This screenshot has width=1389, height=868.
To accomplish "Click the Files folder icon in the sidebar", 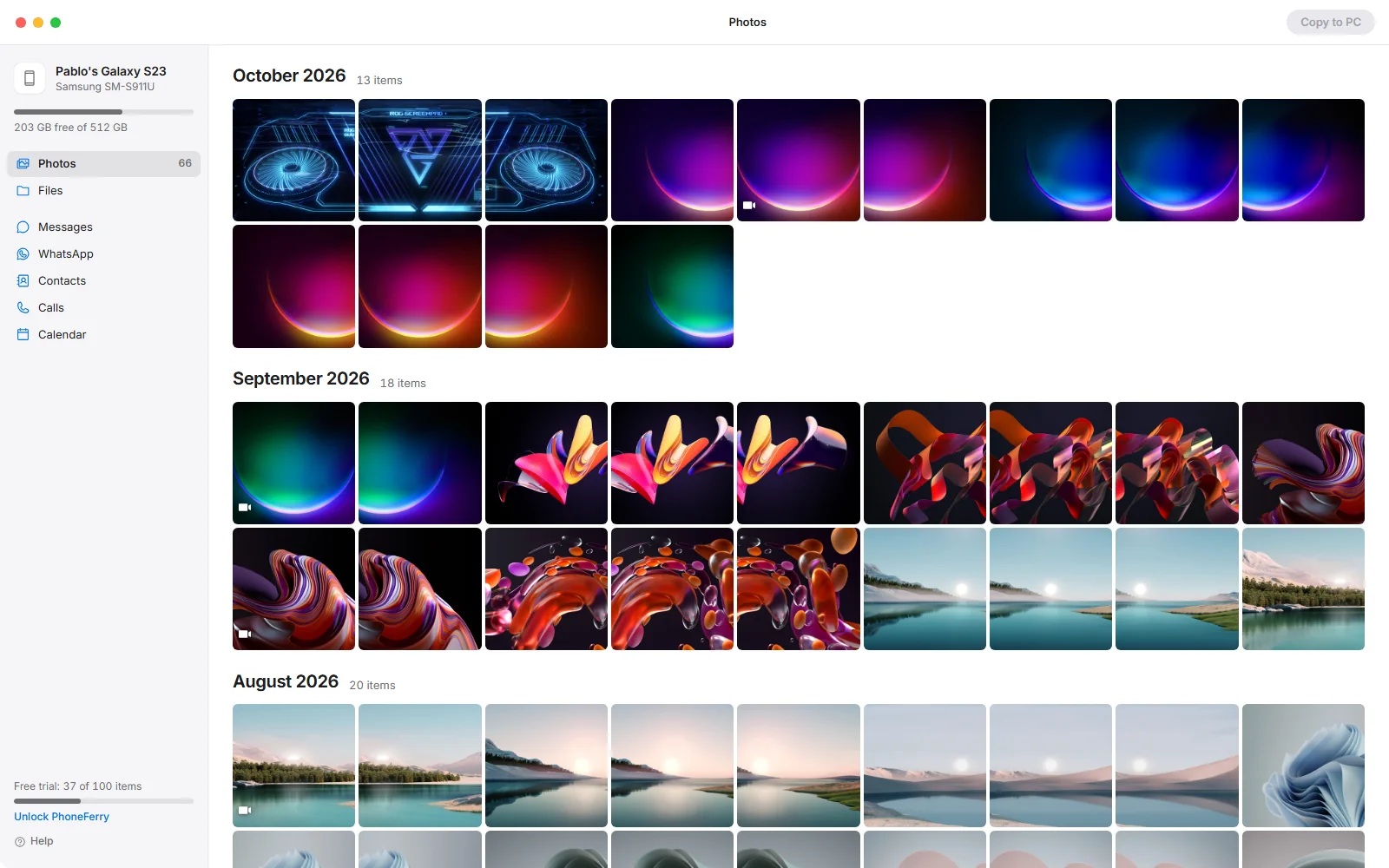I will pos(23,191).
